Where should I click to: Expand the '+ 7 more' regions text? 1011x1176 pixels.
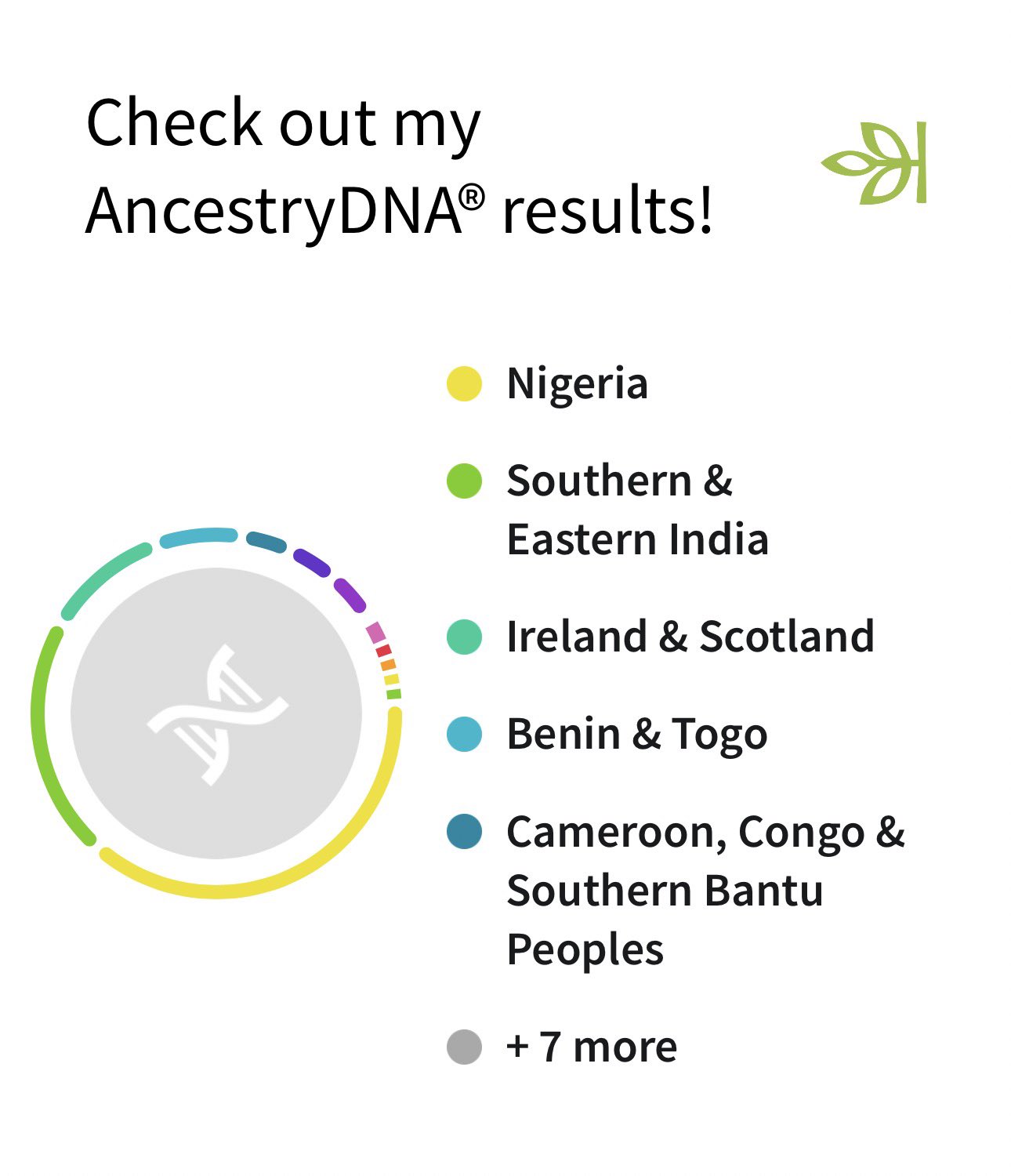pyautogui.click(x=592, y=1047)
